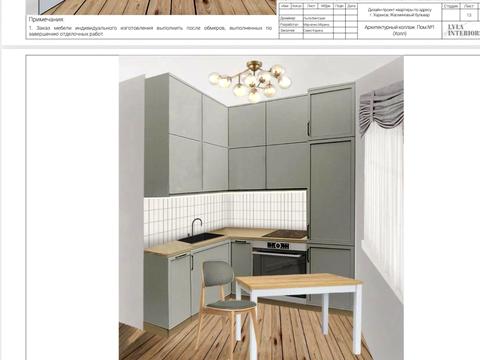Click the "Архитектурный коллаж Пом.№1" title cell
The image size is (480, 360).
[399, 30]
